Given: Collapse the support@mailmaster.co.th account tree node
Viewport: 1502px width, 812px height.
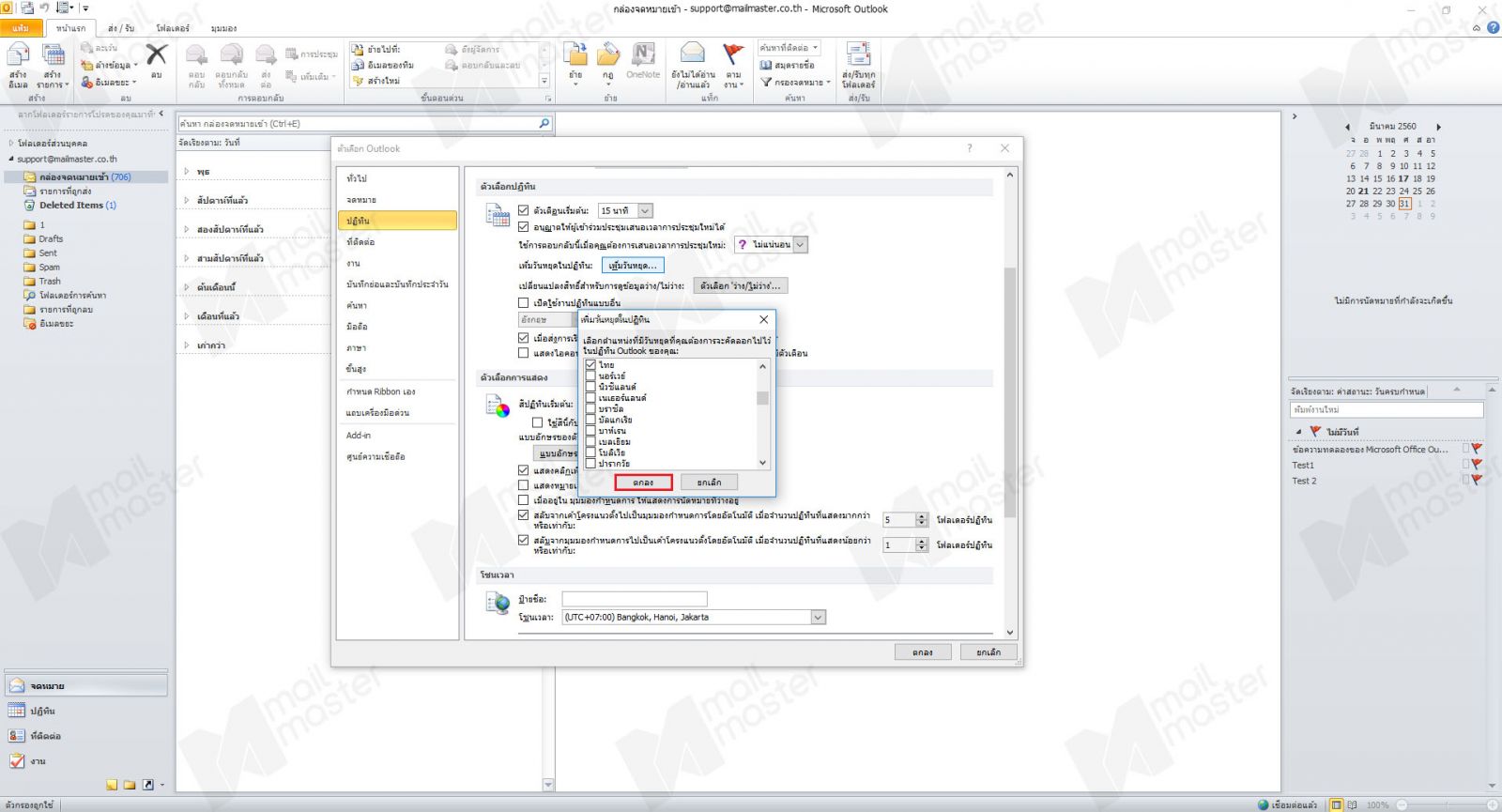Looking at the screenshot, I should (x=11, y=159).
